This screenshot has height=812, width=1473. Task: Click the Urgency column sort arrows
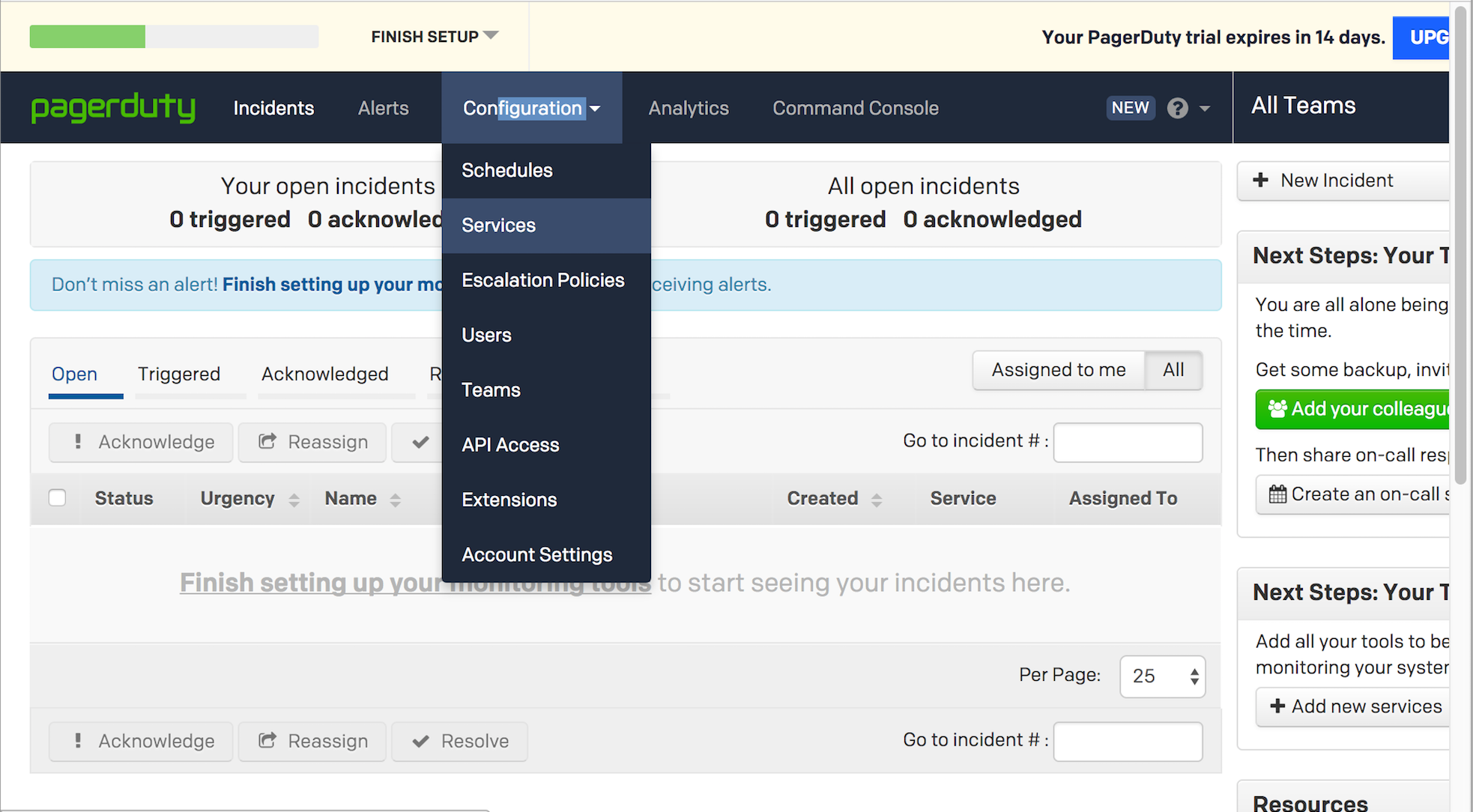pyautogui.click(x=294, y=500)
